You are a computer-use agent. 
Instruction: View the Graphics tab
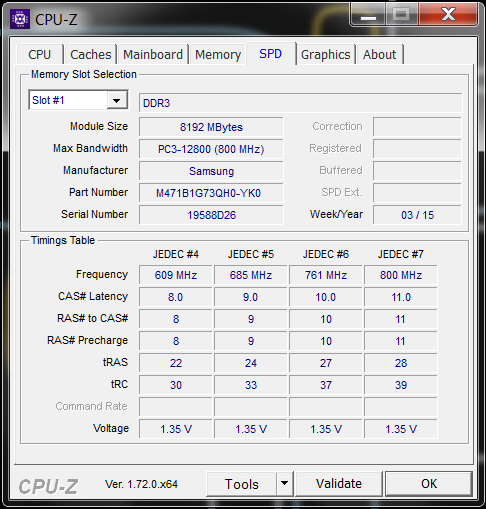[326, 54]
